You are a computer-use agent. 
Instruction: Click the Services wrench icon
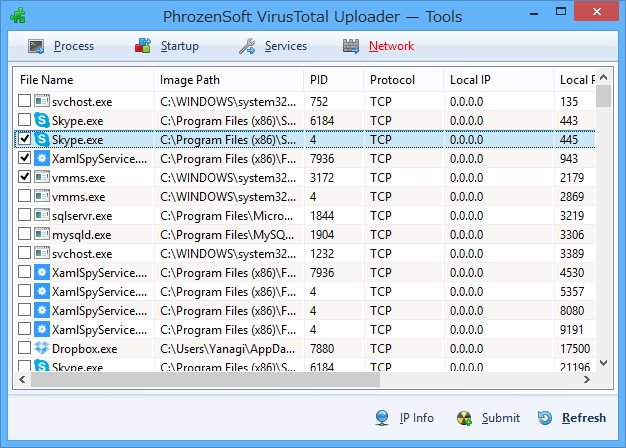click(x=247, y=46)
